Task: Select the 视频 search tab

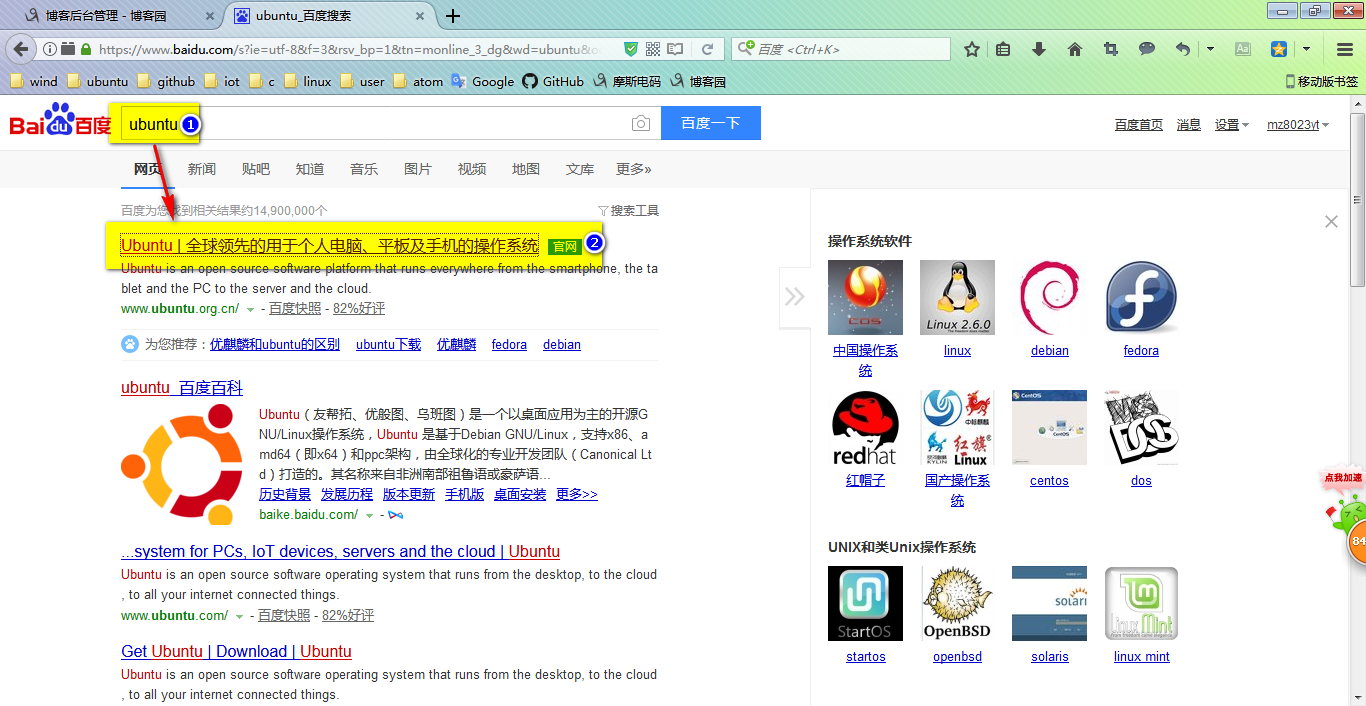Action: (x=471, y=169)
